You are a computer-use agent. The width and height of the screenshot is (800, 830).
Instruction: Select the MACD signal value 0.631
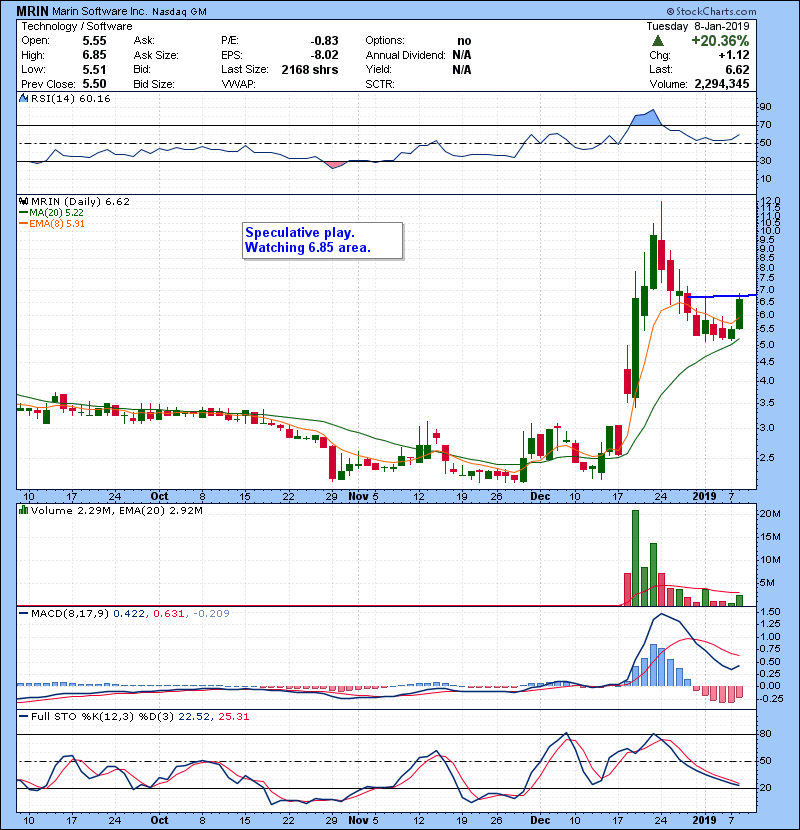click(x=168, y=614)
